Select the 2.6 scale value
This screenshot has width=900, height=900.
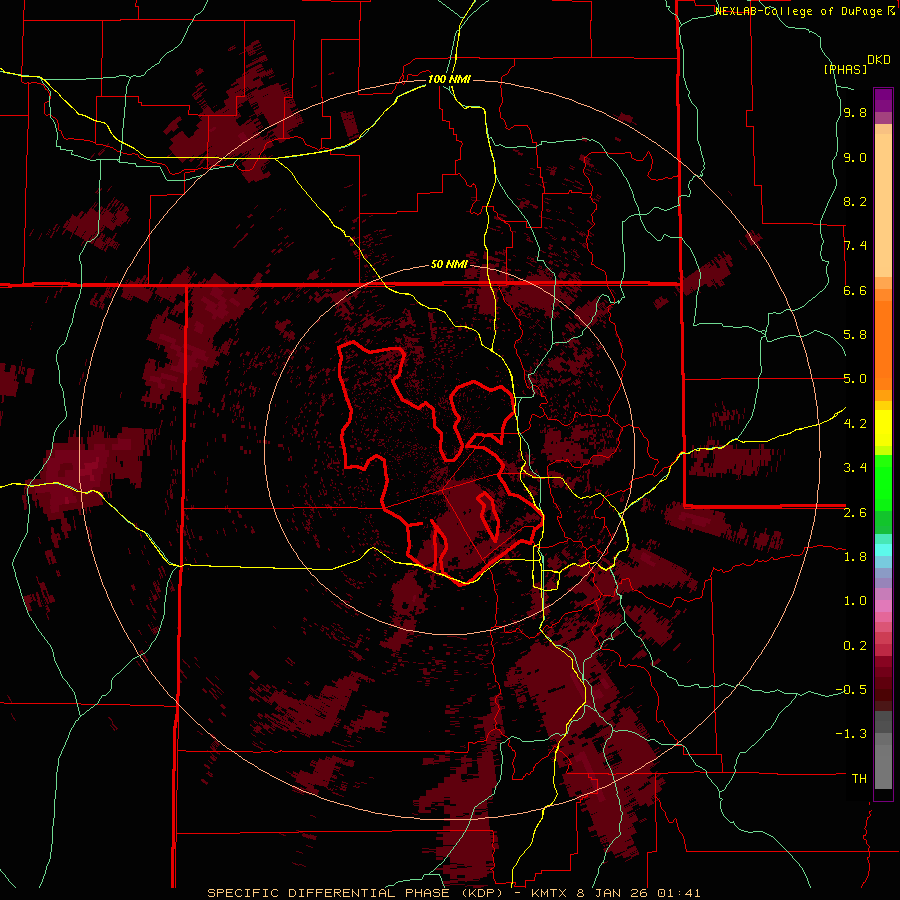tap(855, 513)
